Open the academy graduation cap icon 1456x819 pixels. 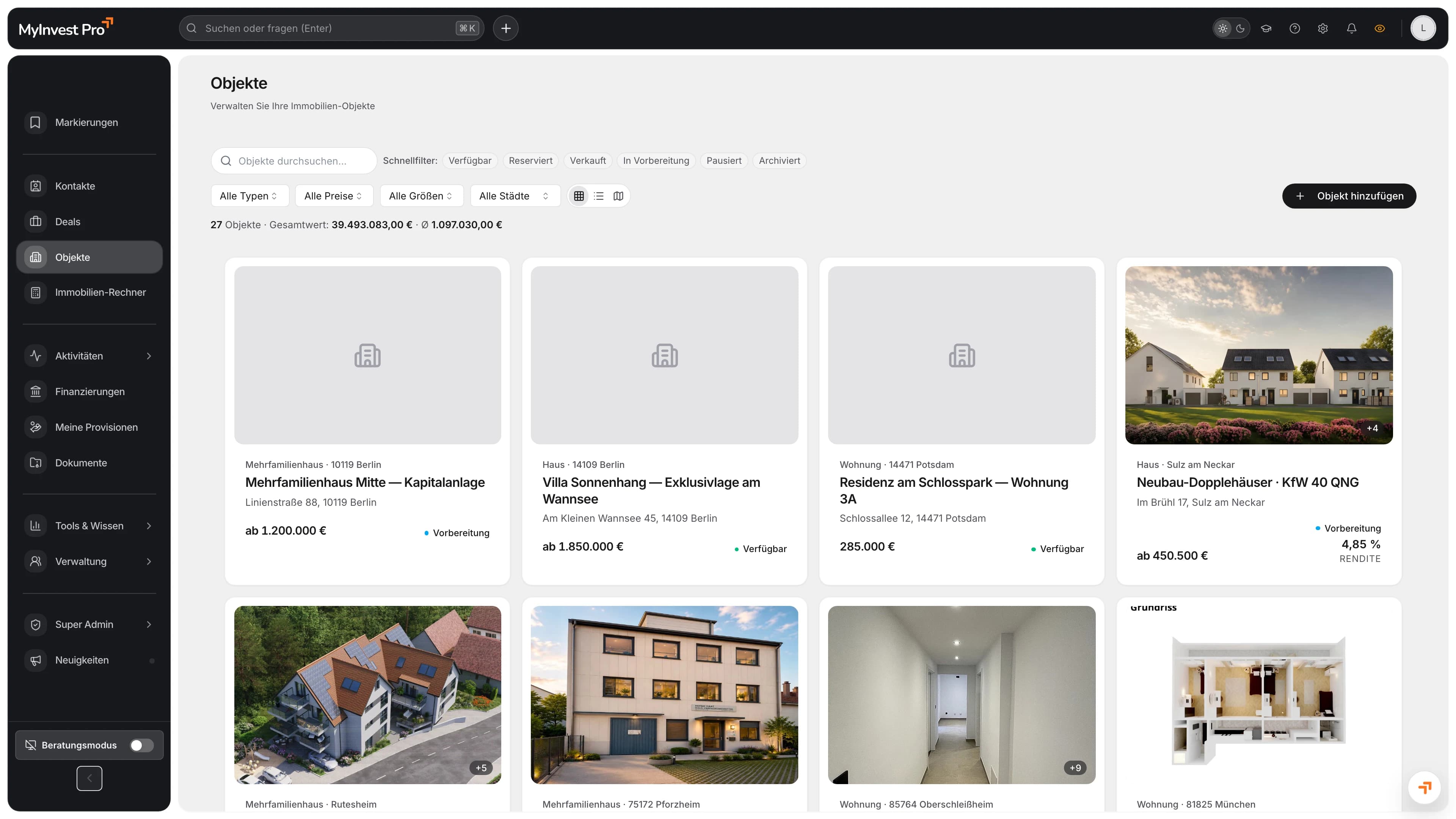tap(1266, 28)
